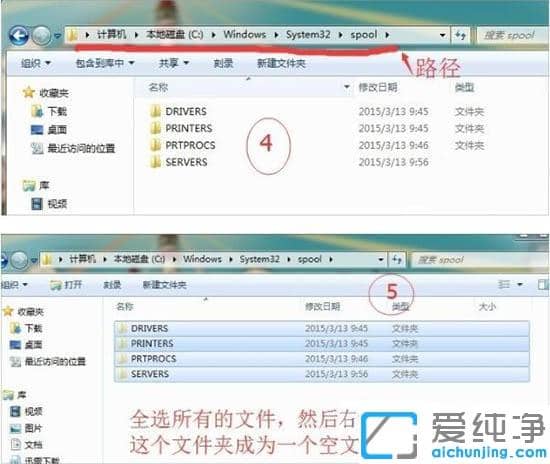Open 桌面 icon in upper sidebar

point(37,130)
